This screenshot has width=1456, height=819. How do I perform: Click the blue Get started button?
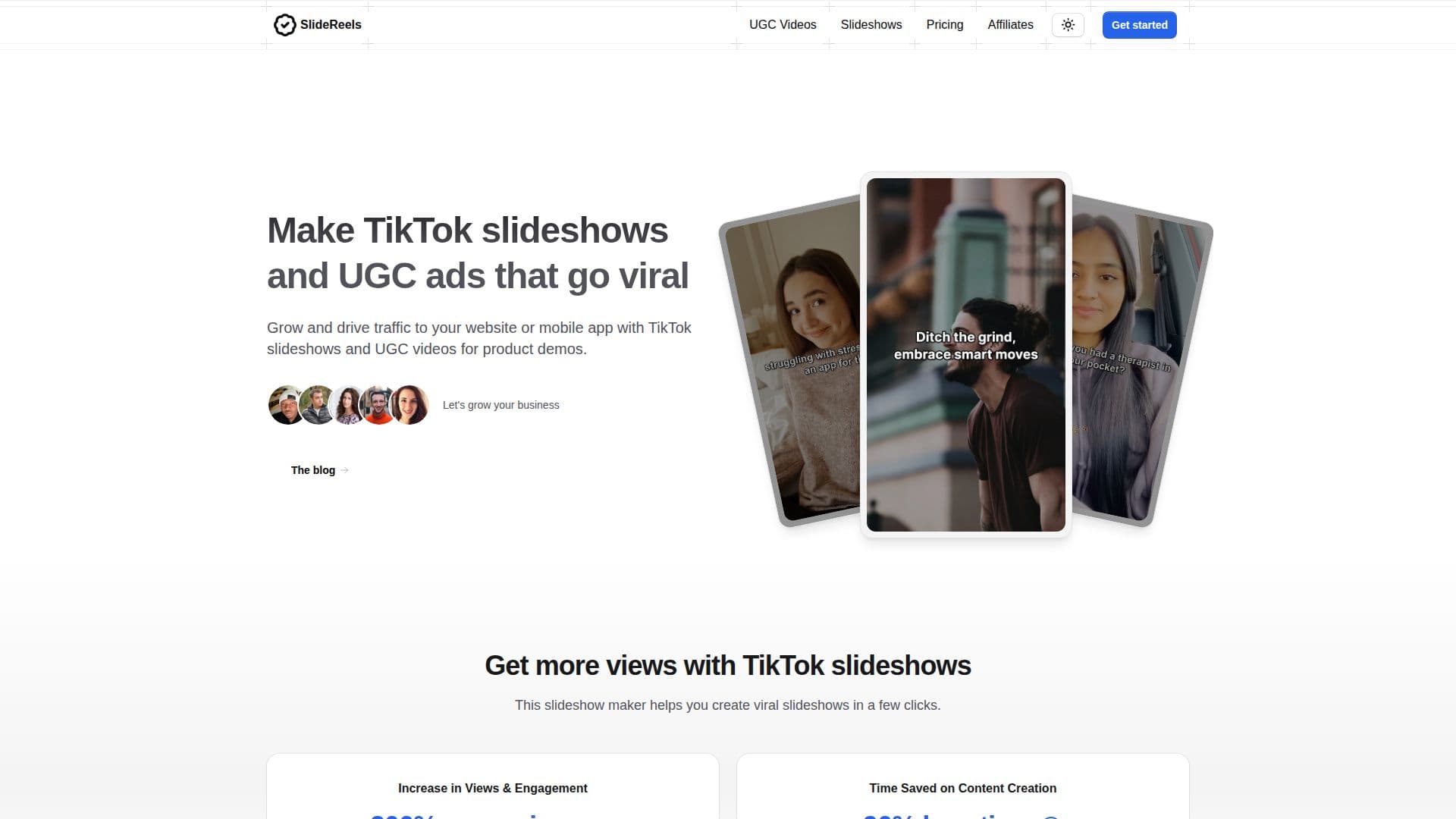pyautogui.click(x=1139, y=25)
